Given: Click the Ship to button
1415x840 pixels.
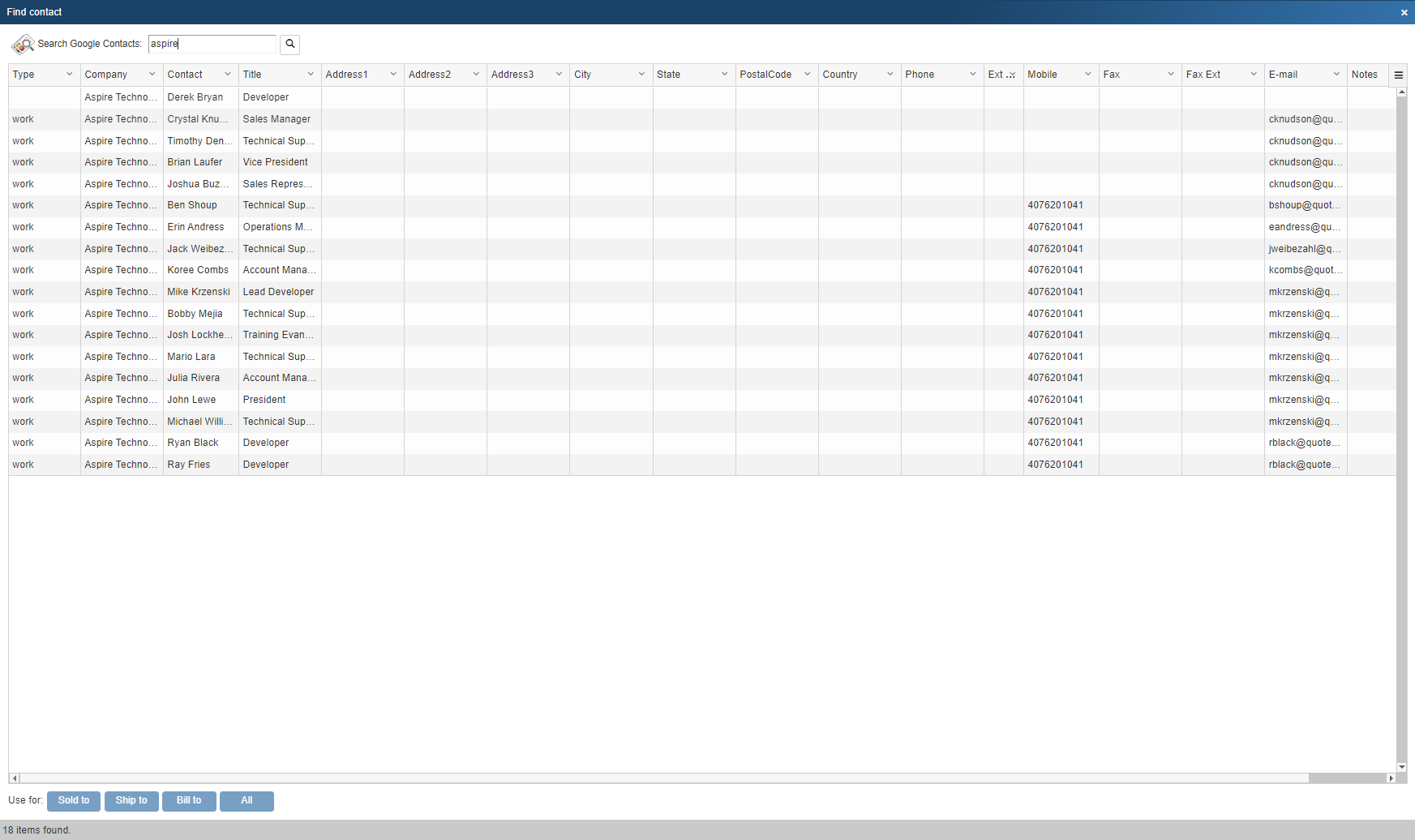Looking at the screenshot, I should (131, 801).
